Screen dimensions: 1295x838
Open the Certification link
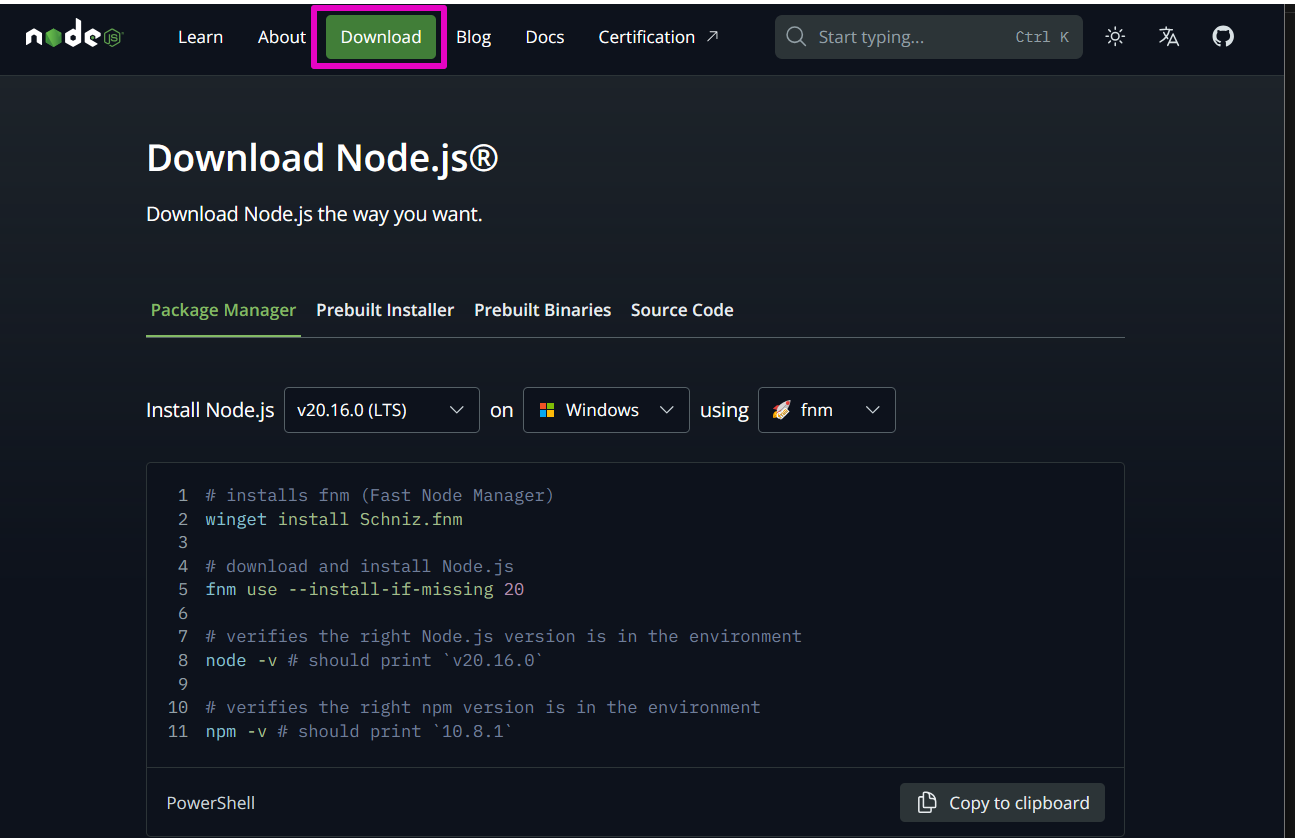658,37
